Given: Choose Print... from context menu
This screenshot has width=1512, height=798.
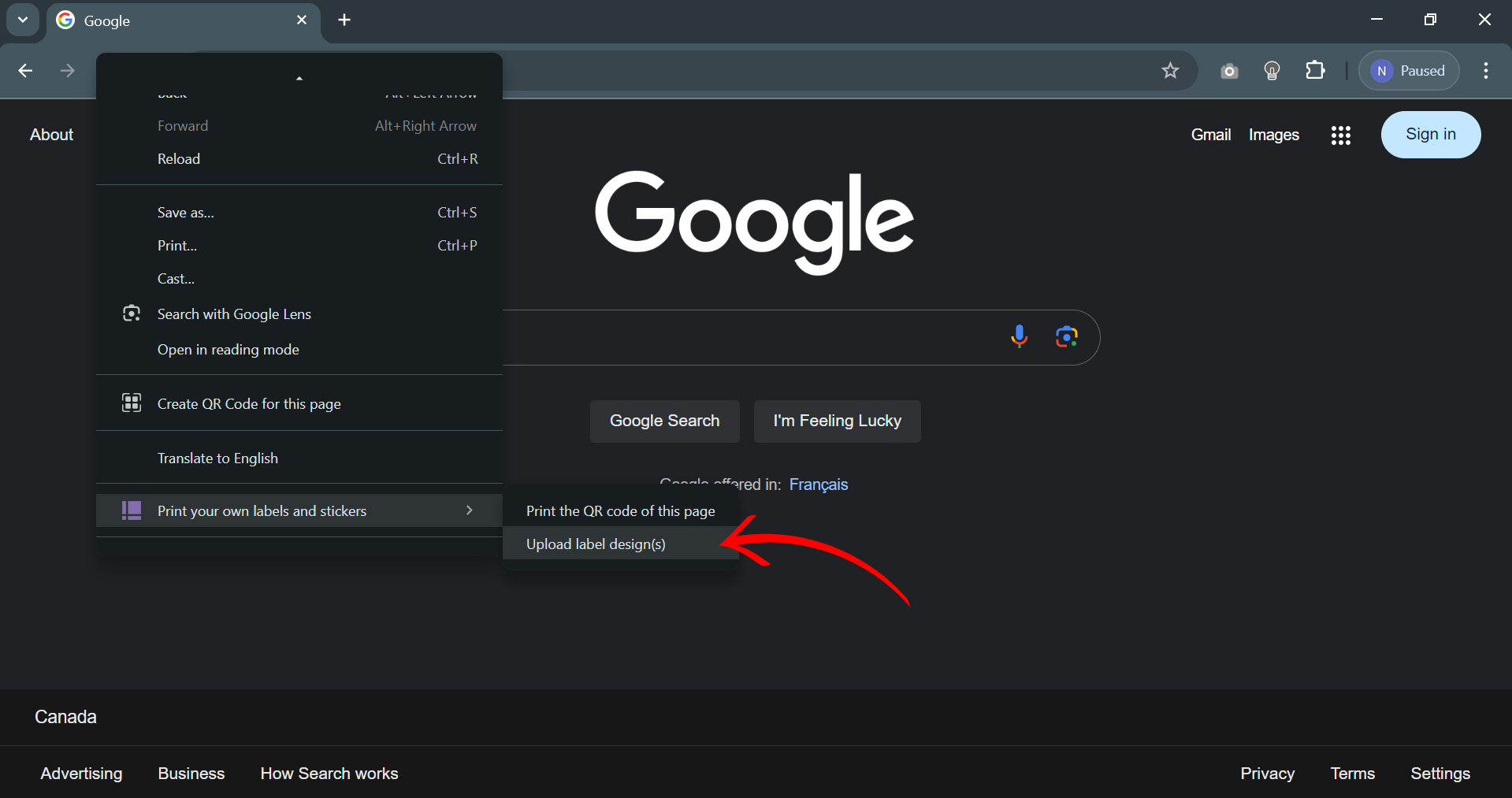Looking at the screenshot, I should (x=299, y=246).
